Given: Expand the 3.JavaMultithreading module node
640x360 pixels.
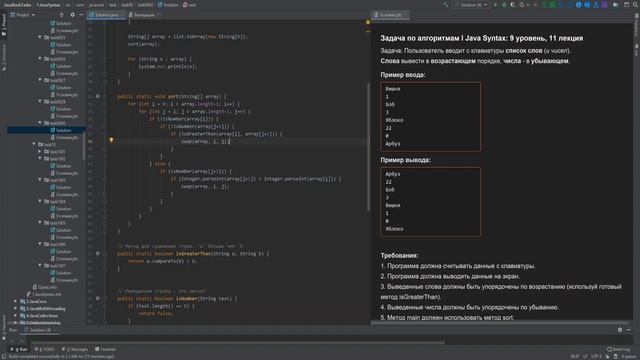Looking at the screenshot, I should pyautogui.click(x=16, y=309).
